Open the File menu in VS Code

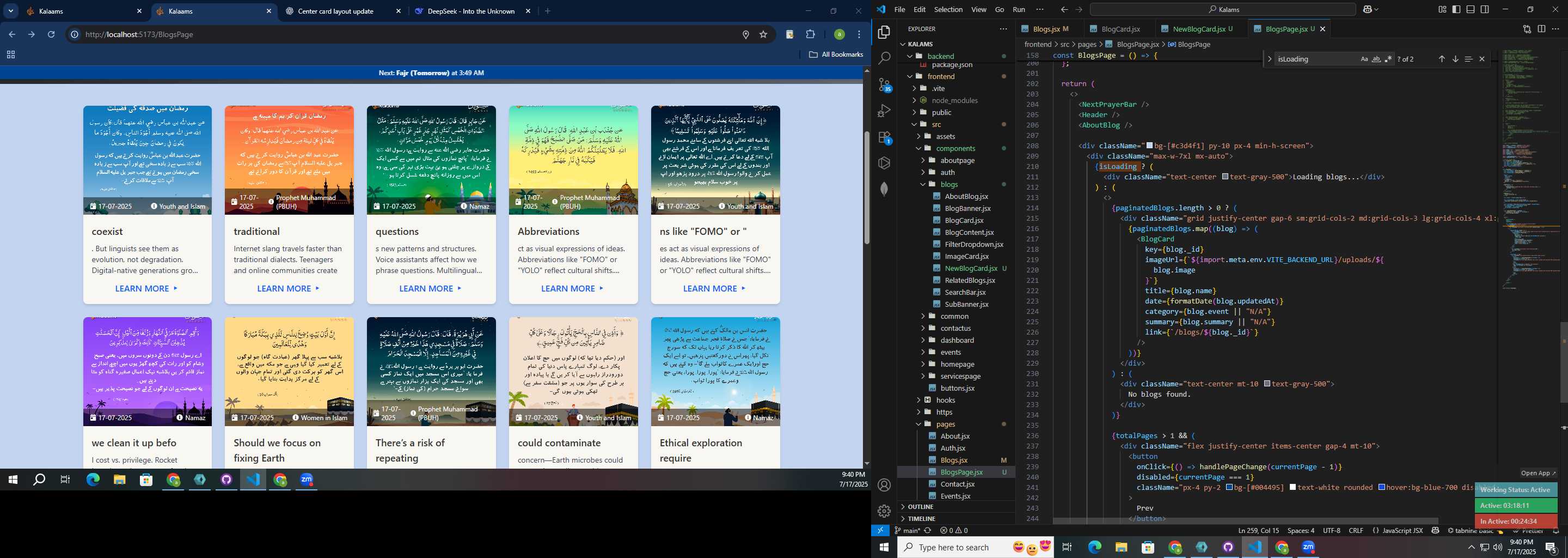(899, 9)
